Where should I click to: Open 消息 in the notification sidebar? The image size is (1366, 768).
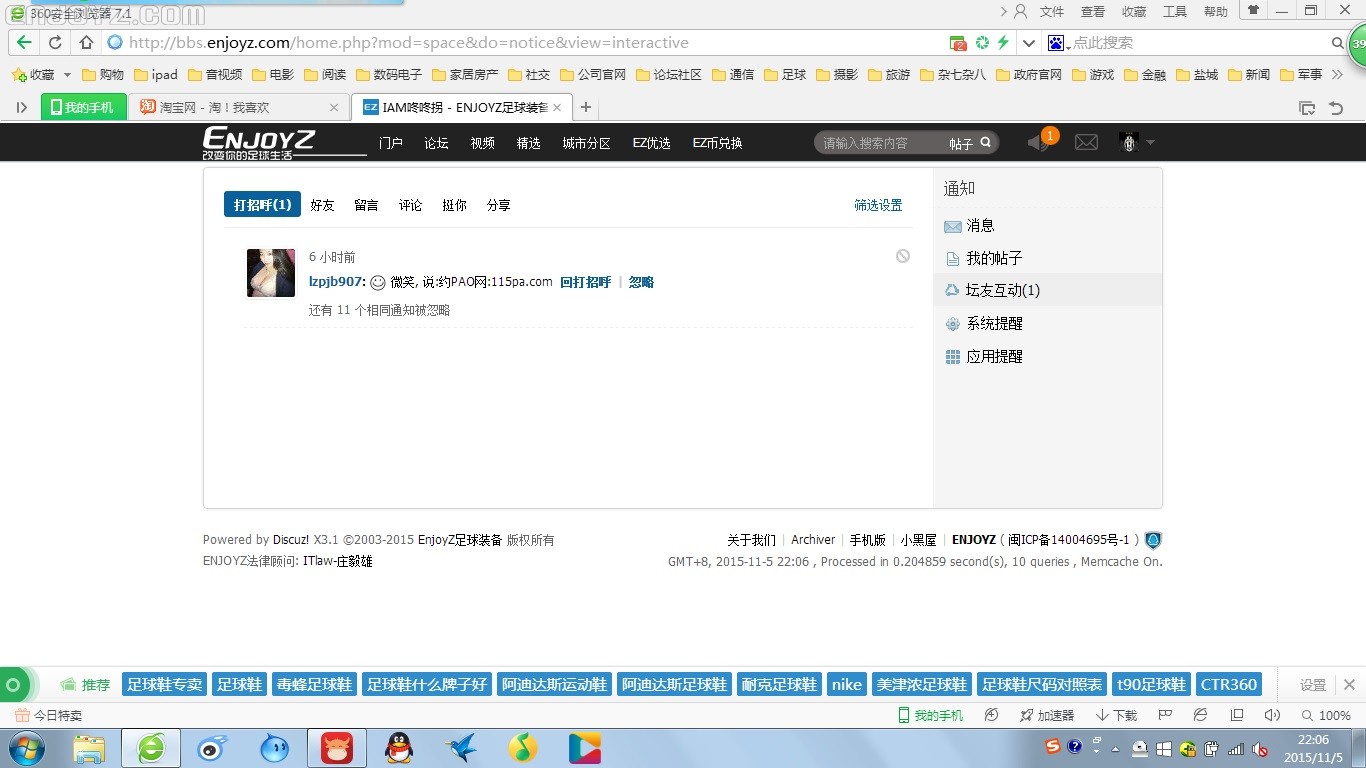(980, 226)
